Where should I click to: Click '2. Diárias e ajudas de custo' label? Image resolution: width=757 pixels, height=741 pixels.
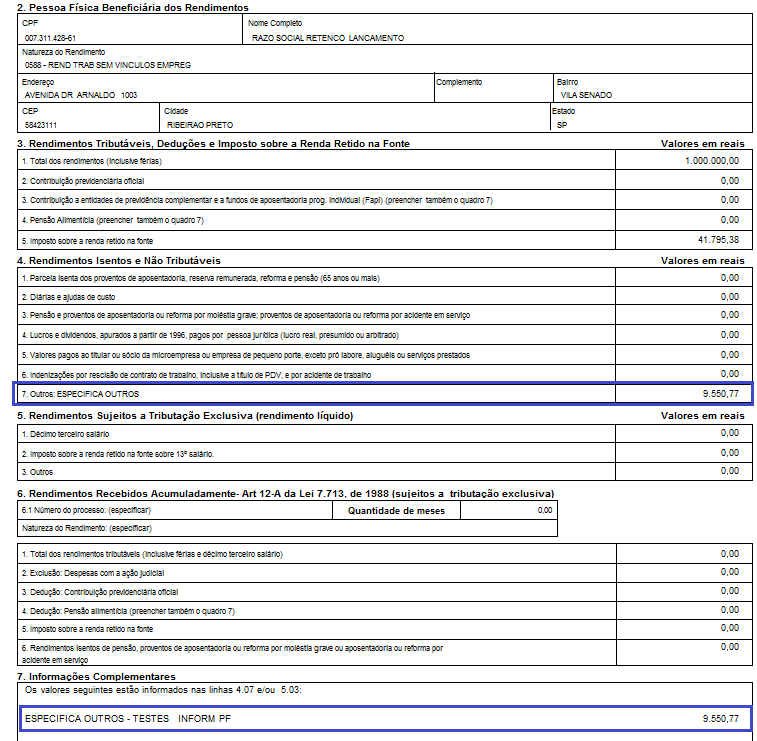(x=69, y=297)
